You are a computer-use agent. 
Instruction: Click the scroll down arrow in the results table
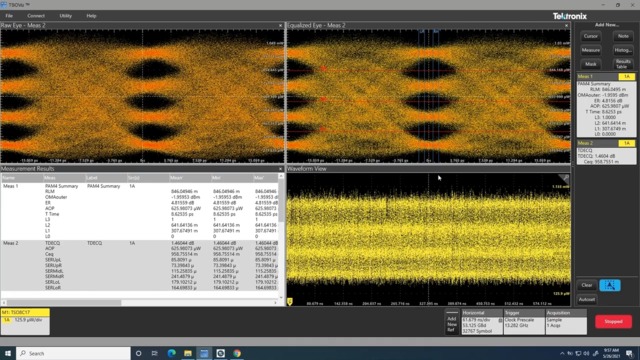pos(281,297)
